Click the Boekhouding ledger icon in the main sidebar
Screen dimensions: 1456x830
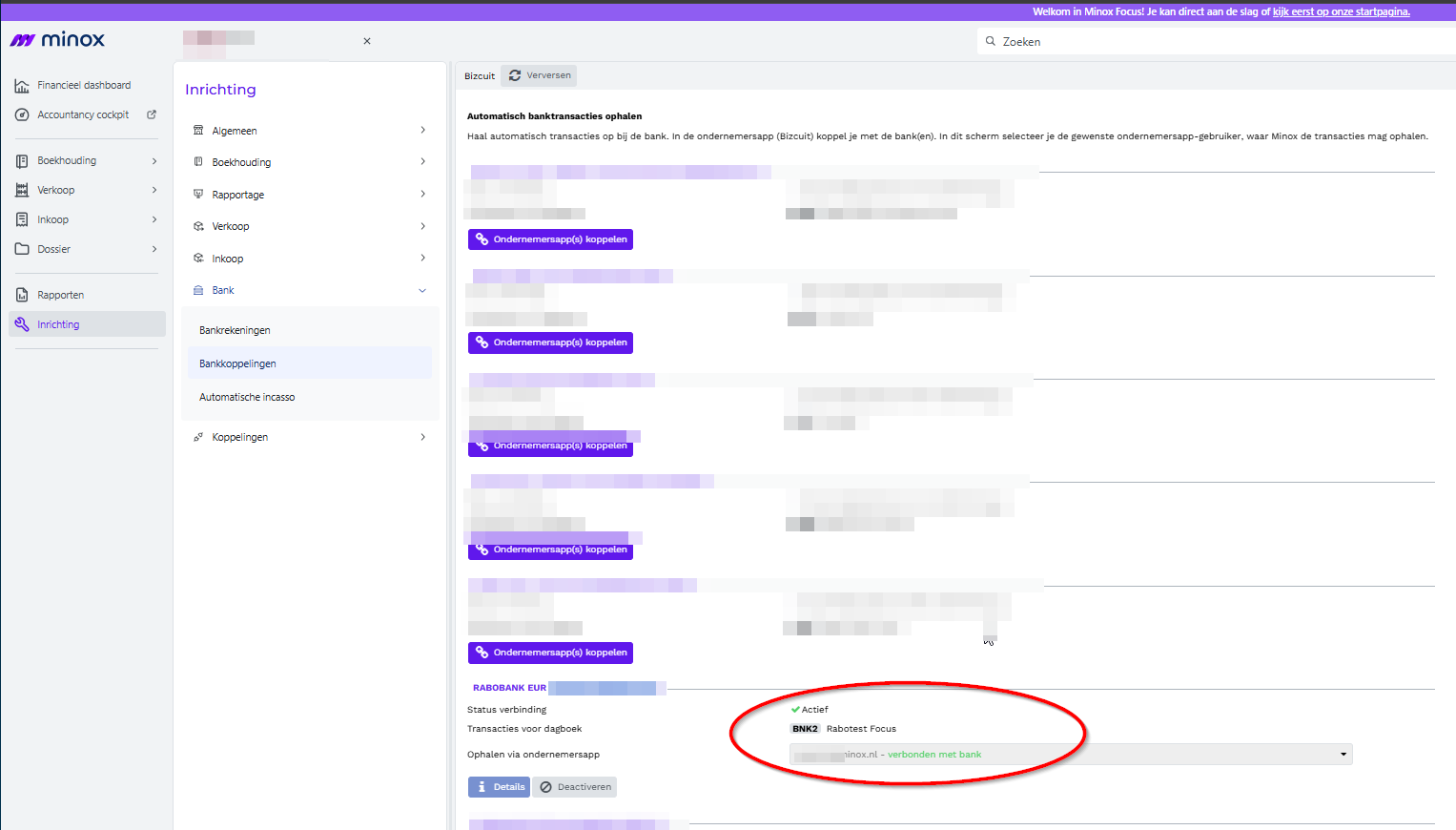22,161
